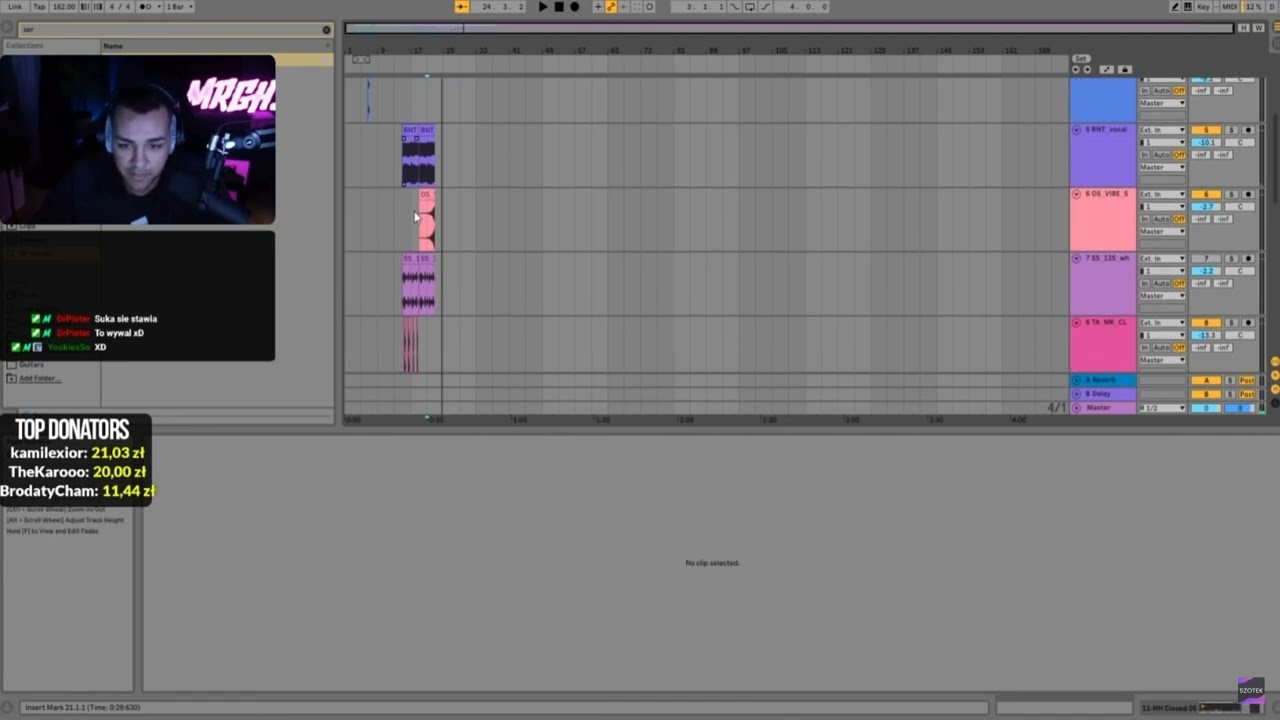This screenshot has height=720, width=1280.
Task: Unfold the A Reverb return track
Action: (x=1077, y=380)
